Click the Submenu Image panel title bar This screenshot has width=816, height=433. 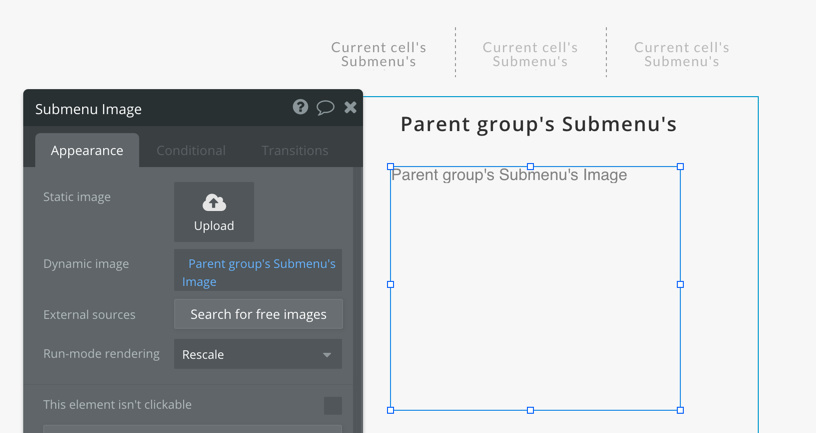(150, 108)
